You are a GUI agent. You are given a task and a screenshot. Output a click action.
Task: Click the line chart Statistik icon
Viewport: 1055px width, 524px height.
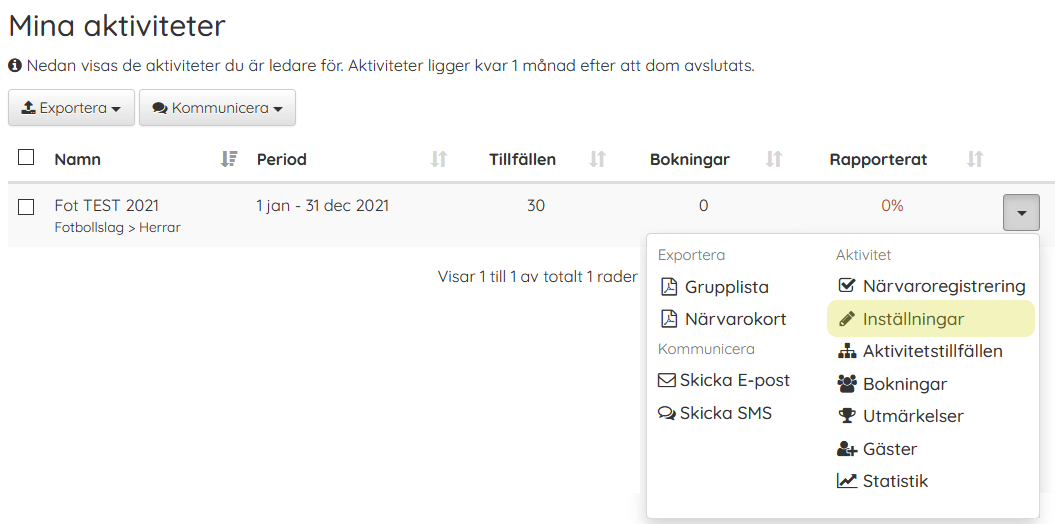(846, 481)
